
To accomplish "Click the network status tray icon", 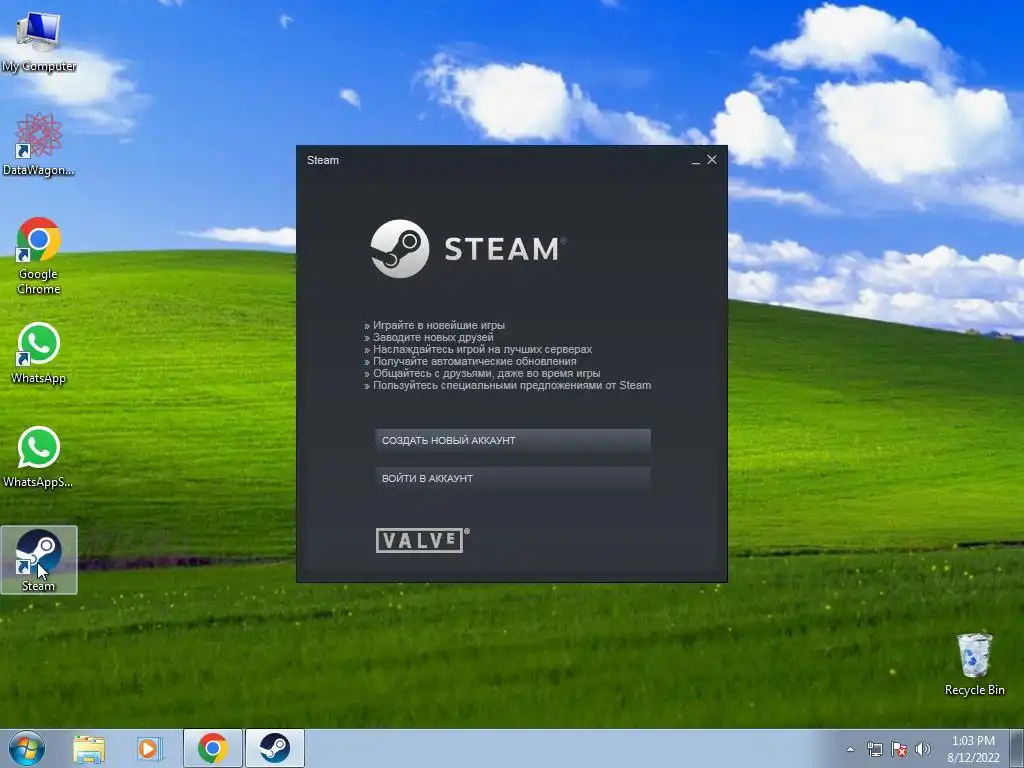I will click(x=874, y=749).
